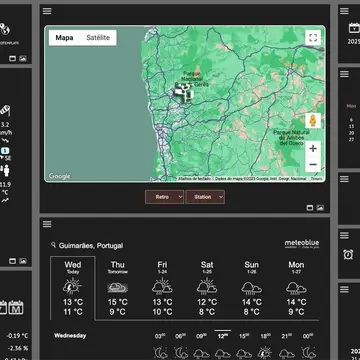Click Thursday's overcast cloud forecast icon
Viewport: 360px width, 360px height.
[x=117, y=287]
